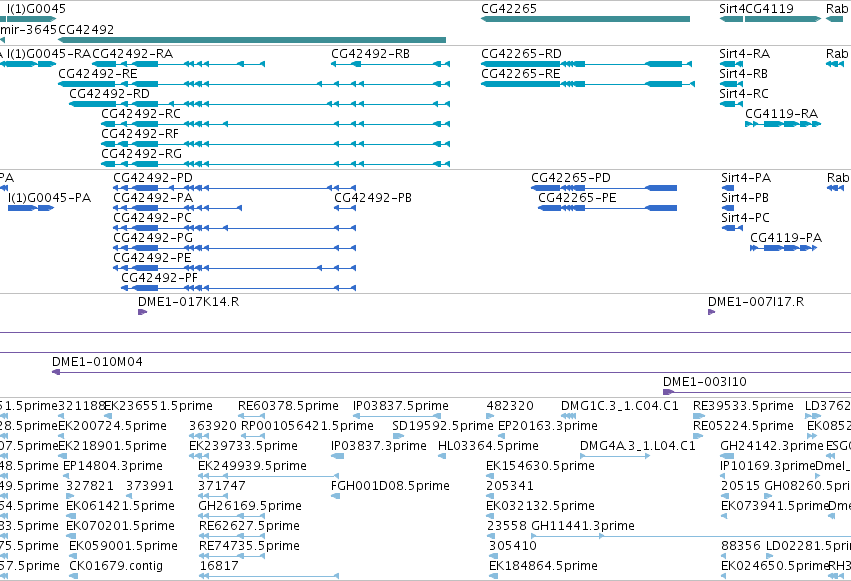This screenshot has width=851, height=581.
Task: Select the CG42265-PE protein label
Action: point(577,198)
